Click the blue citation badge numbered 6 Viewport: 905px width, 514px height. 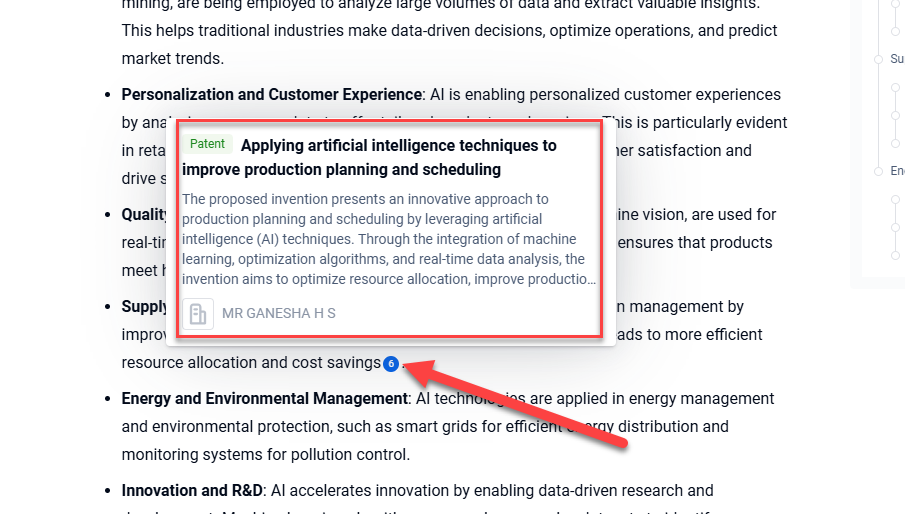(391, 363)
